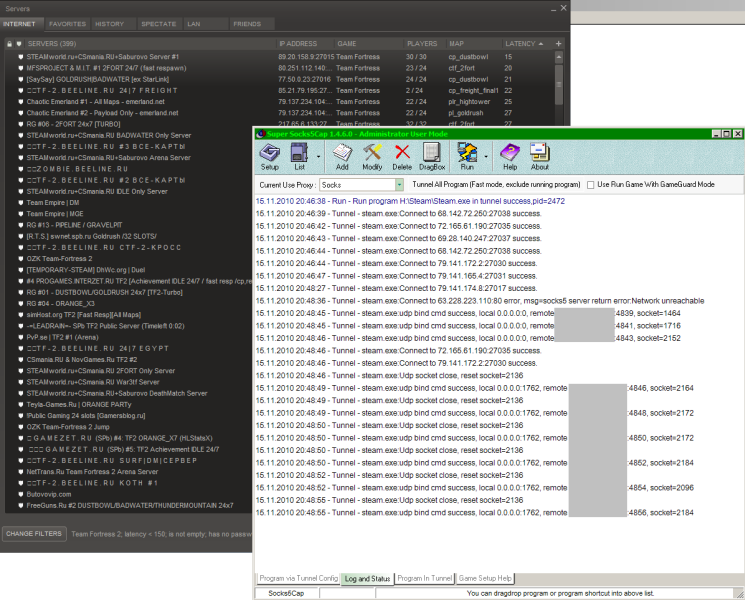
Task: Click the password lock column icon
Action: 9,44
